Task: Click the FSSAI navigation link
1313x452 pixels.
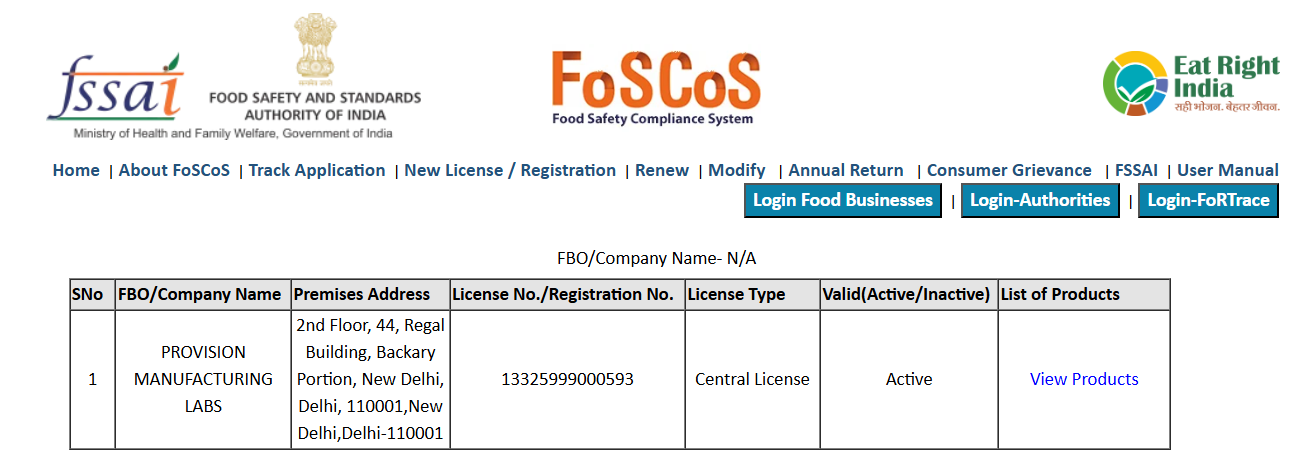Action: [x=1136, y=170]
